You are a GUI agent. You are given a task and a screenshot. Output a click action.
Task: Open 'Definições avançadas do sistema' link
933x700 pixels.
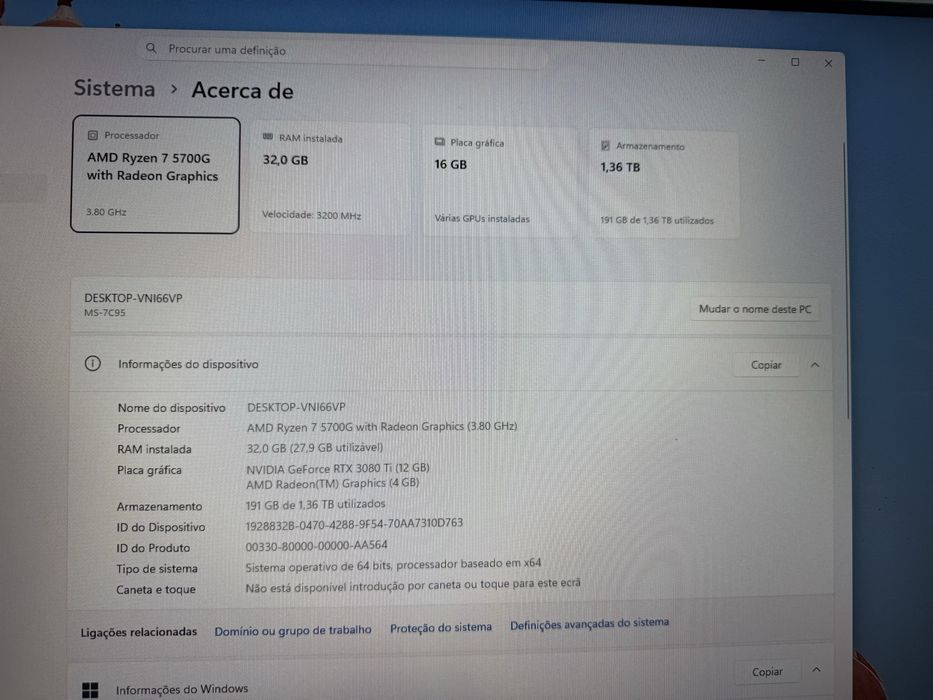click(590, 624)
